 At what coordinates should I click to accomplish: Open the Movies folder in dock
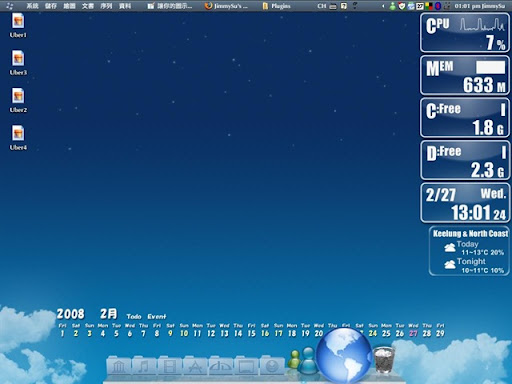click(x=170, y=366)
